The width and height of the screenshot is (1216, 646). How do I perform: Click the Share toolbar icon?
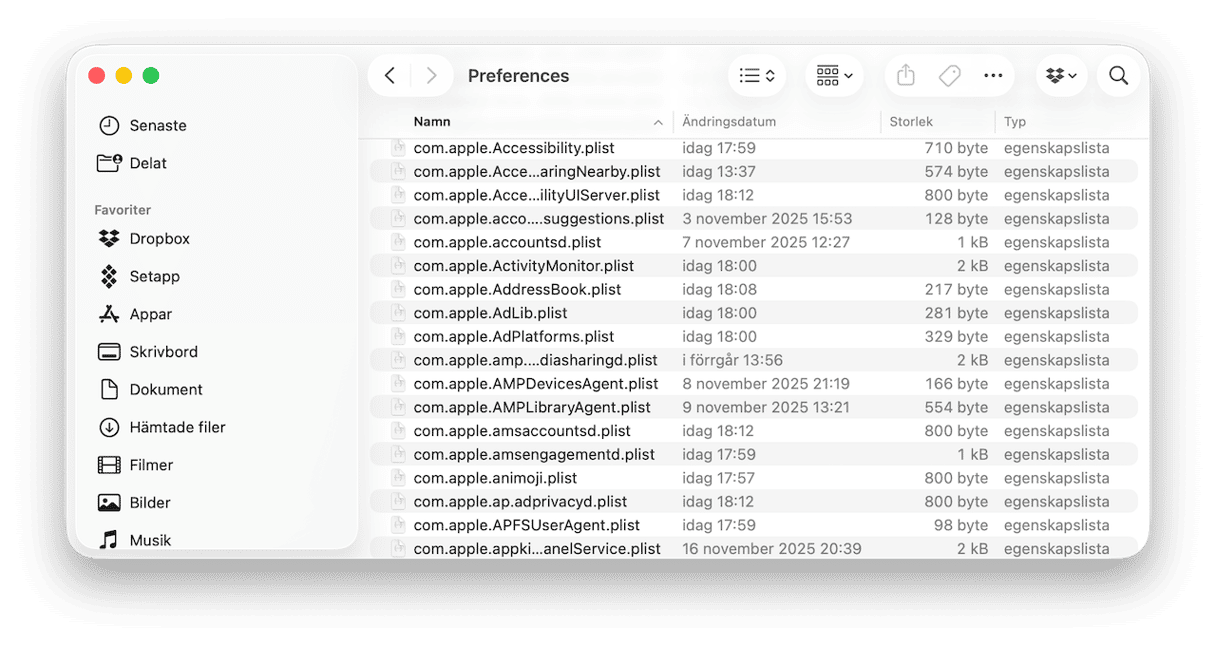pos(906,76)
